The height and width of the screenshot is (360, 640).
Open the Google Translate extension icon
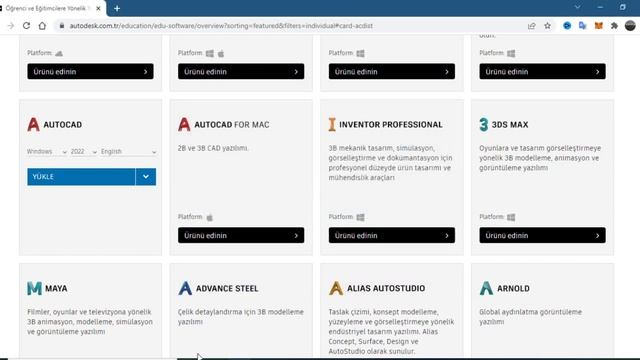pos(582,26)
